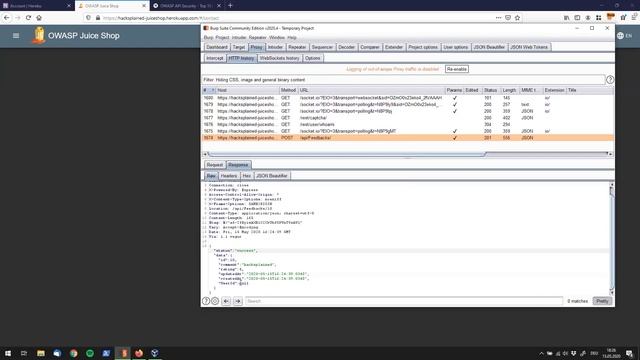Close the OWASP Juice Shop tab

click(x=144, y=6)
